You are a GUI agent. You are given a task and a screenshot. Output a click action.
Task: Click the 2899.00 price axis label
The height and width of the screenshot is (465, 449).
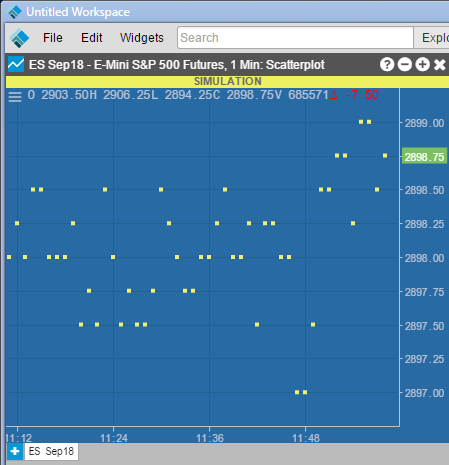pos(424,123)
